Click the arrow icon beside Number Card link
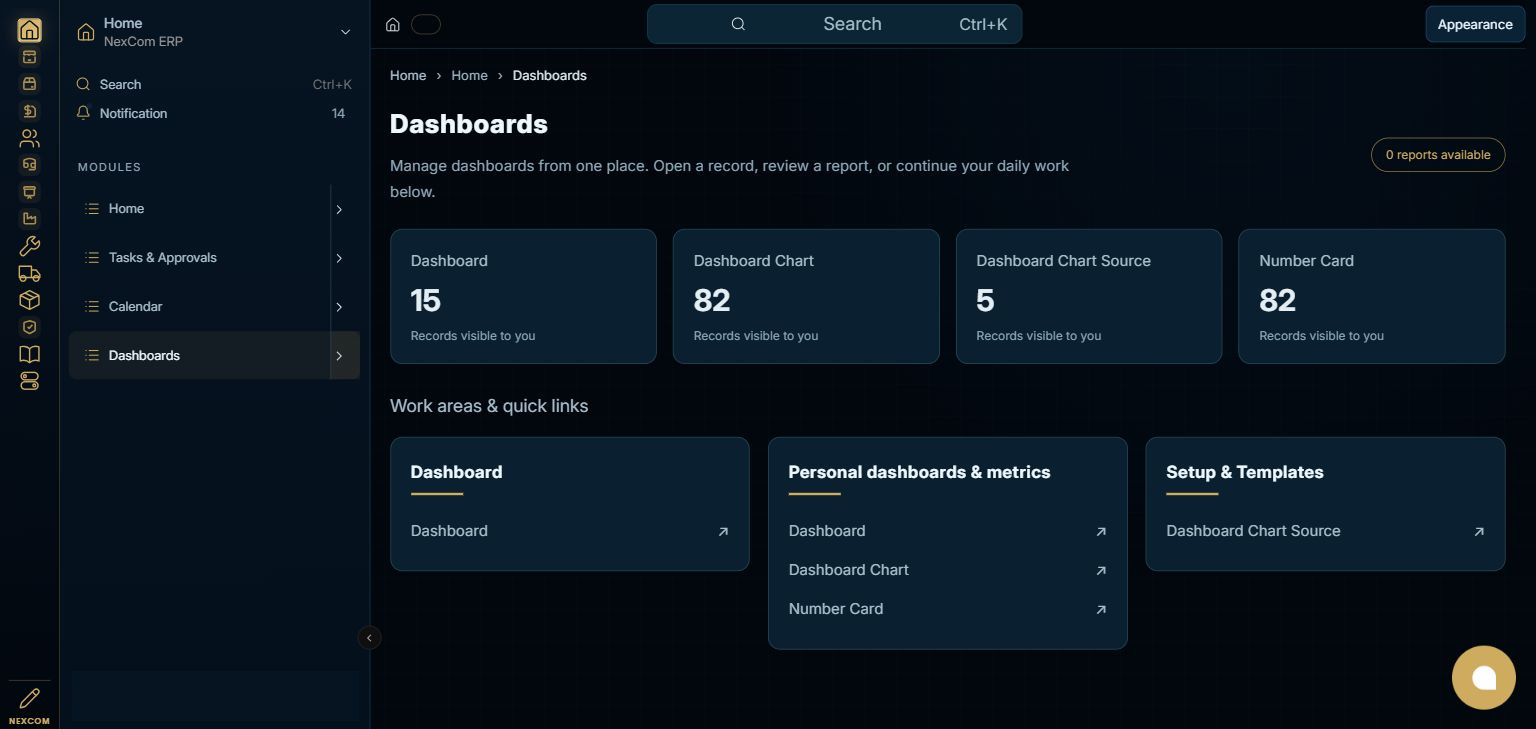 [1101, 610]
